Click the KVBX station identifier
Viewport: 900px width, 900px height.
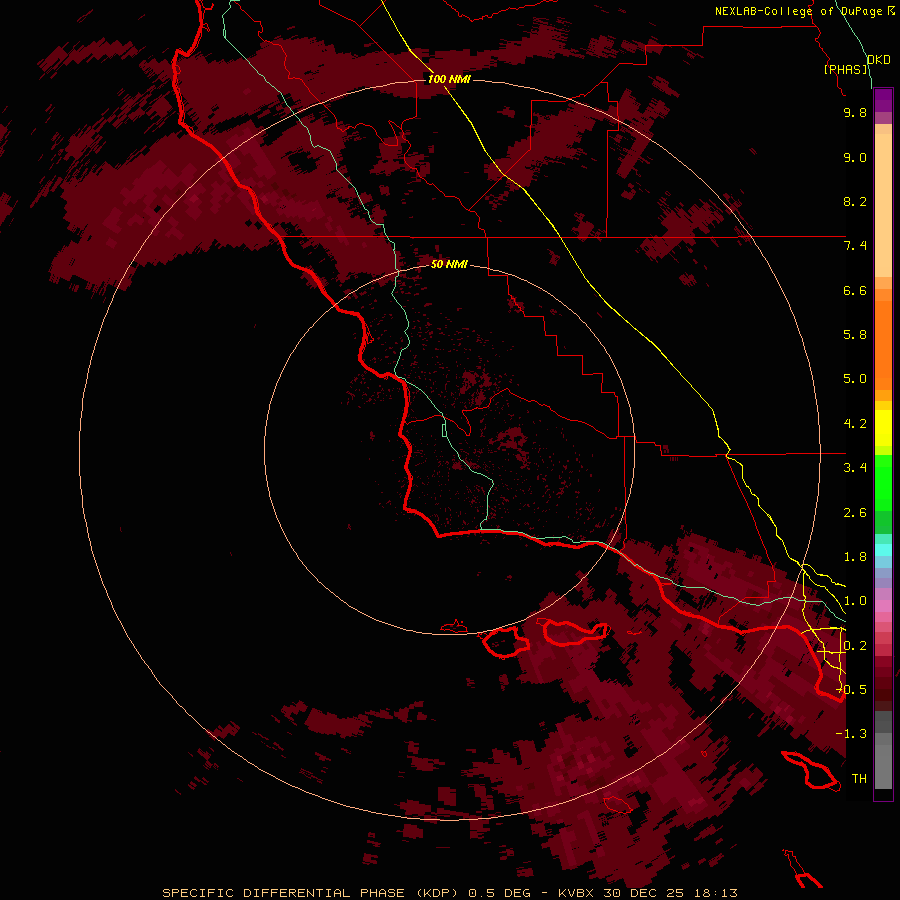pos(576,893)
